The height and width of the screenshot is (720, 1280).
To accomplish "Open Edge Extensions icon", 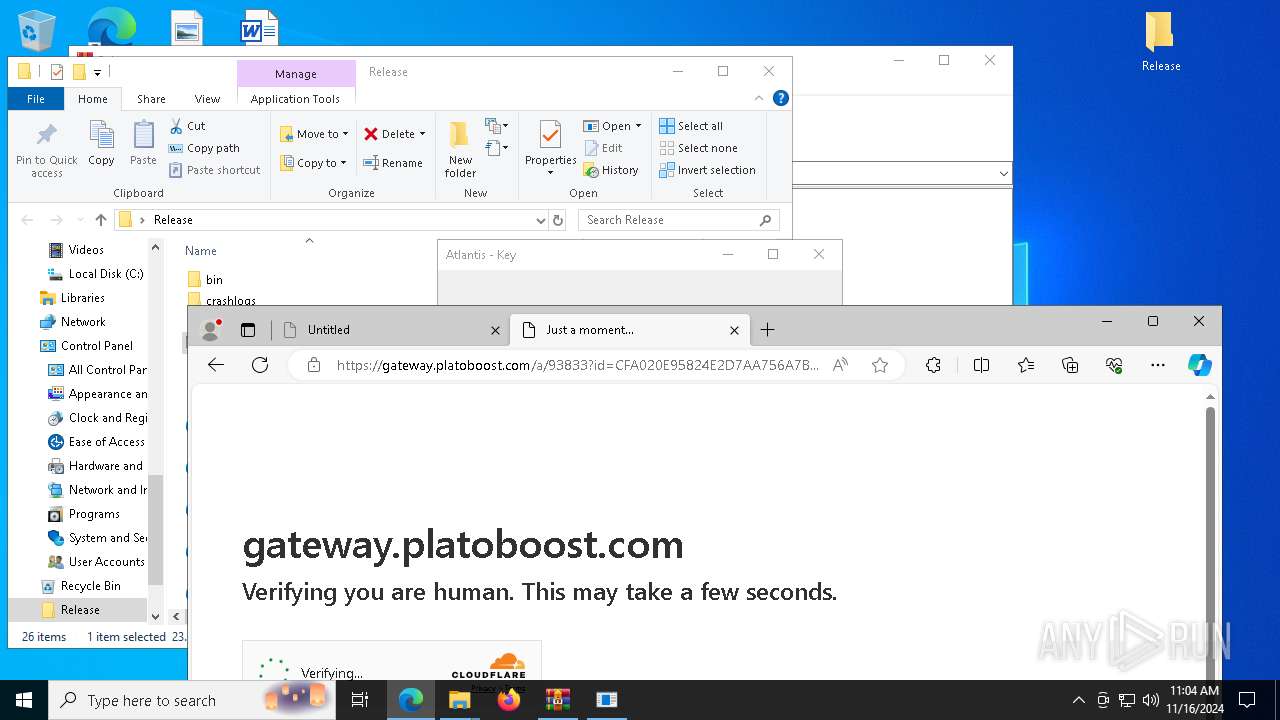I will (933, 366).
